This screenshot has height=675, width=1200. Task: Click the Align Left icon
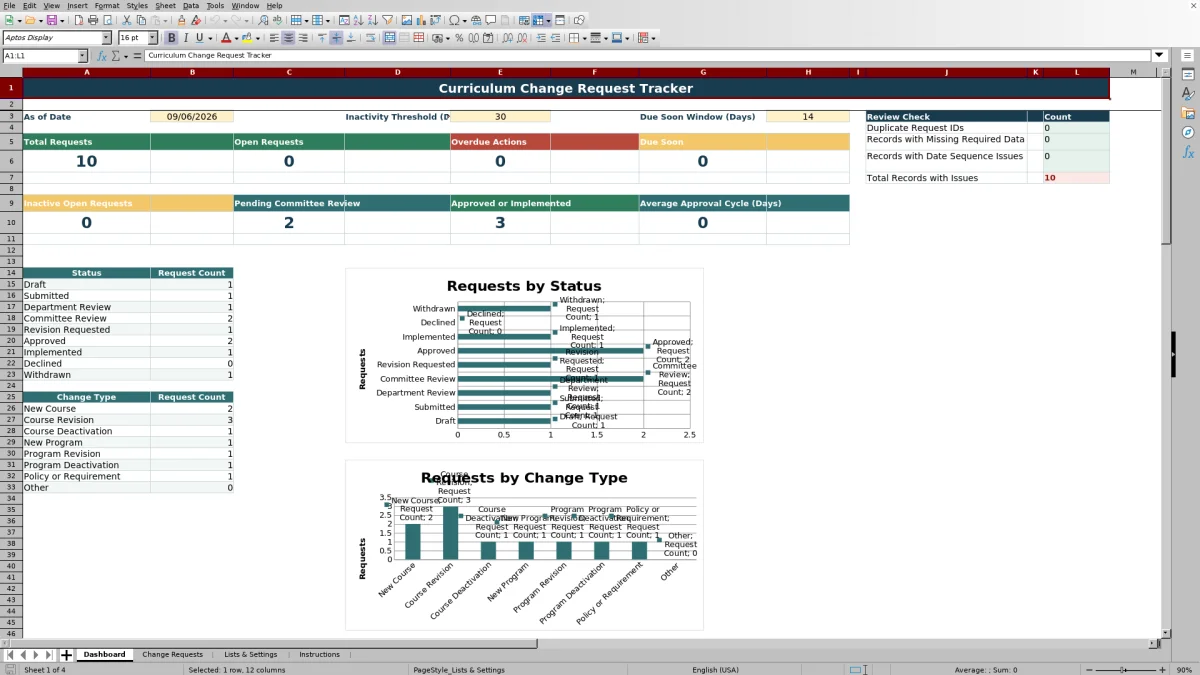pyautogui.click(x=273, y=38)
